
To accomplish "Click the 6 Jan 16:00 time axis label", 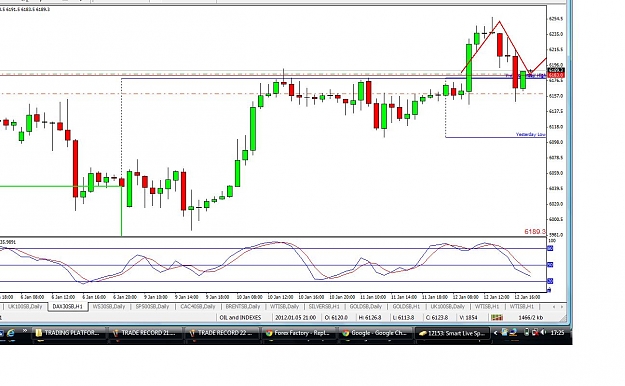I will point(94,297).
